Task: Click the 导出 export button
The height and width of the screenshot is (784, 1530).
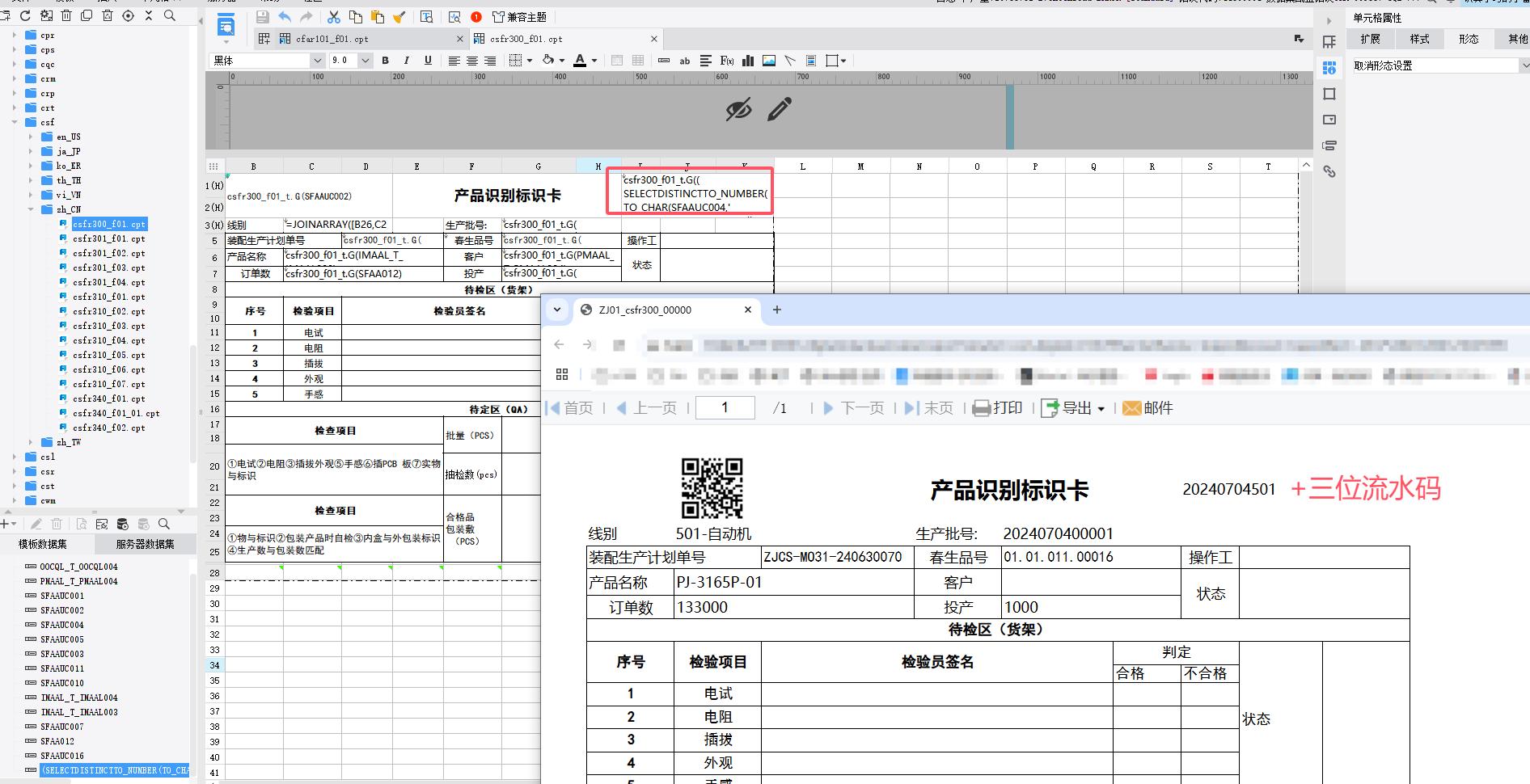Action: click(x=1073, y=408)
